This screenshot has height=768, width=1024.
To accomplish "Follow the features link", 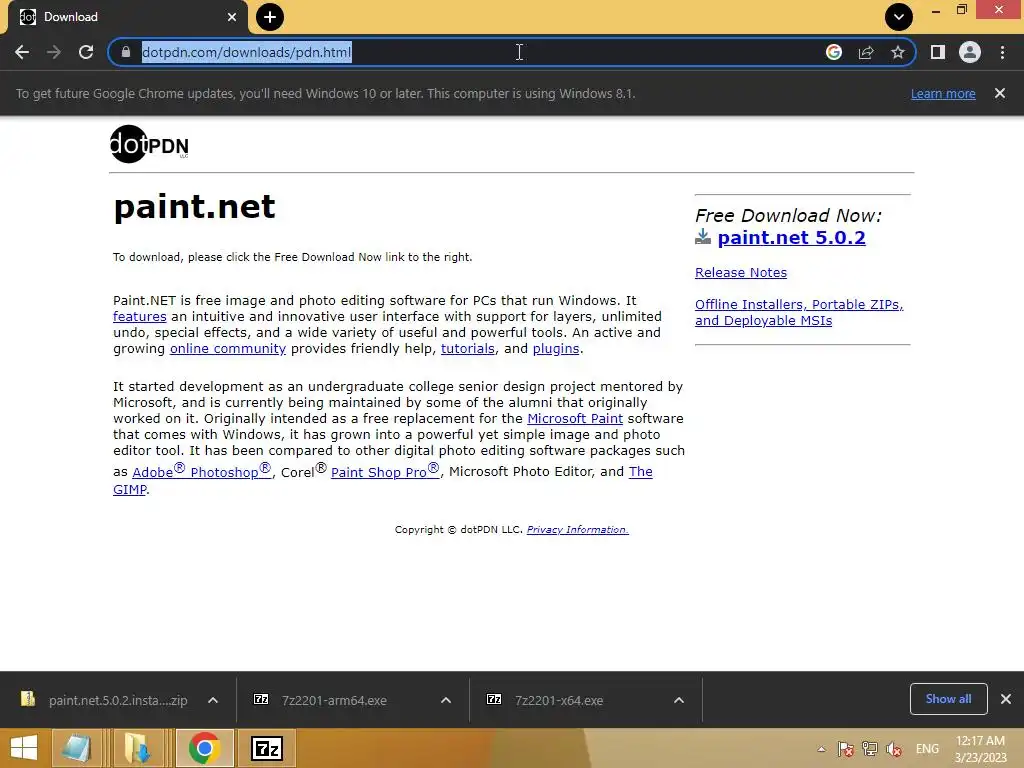I will click(140, 317).
